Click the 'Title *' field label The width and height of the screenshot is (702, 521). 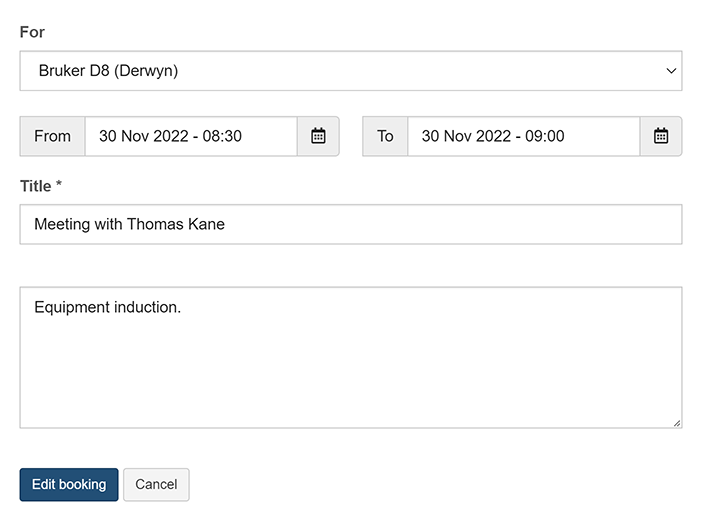point(41,186)
